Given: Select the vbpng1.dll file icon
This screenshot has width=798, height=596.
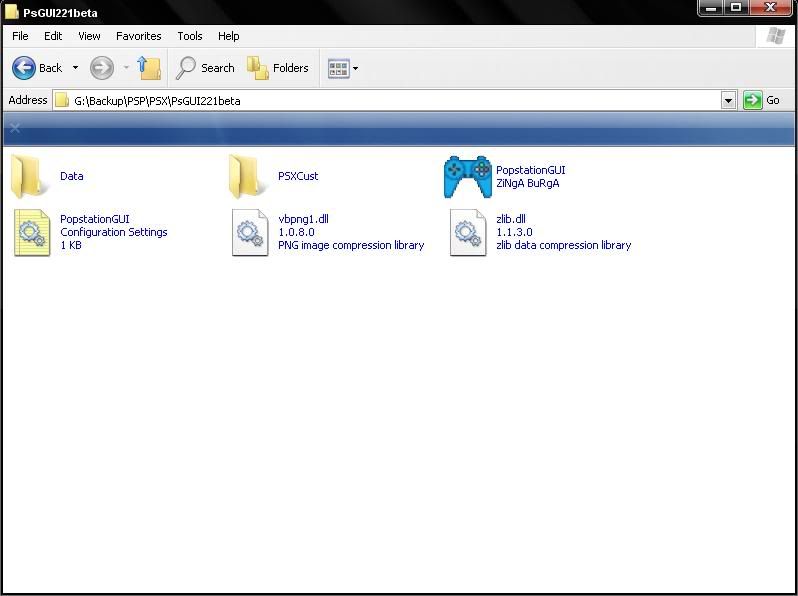Looking at the screenshot, I should pos(249,232).
